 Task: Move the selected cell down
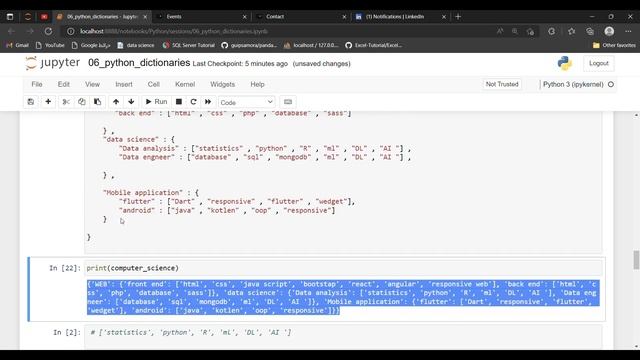point(131,102)
